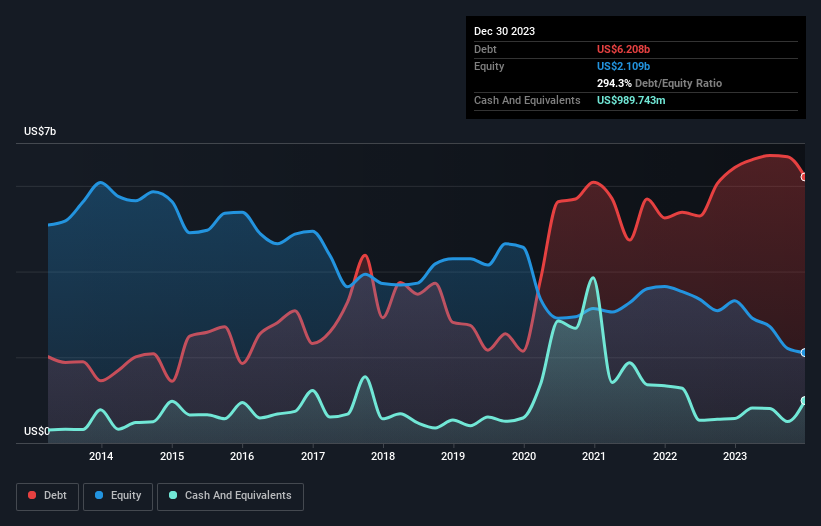Select the 2020 x-axis label
The height and width of the screenshot is (526, 821).
tap(524, 456)
